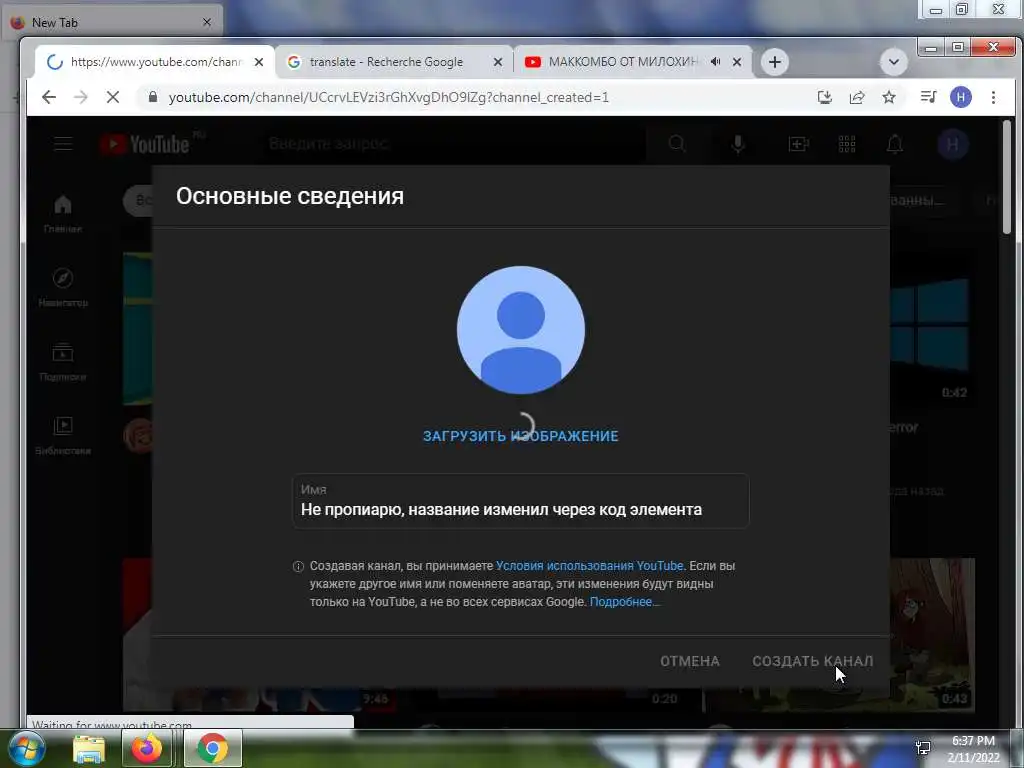Click the forward navigation arrow
This screenshot has width=1024, height=768.
(80, 97)
